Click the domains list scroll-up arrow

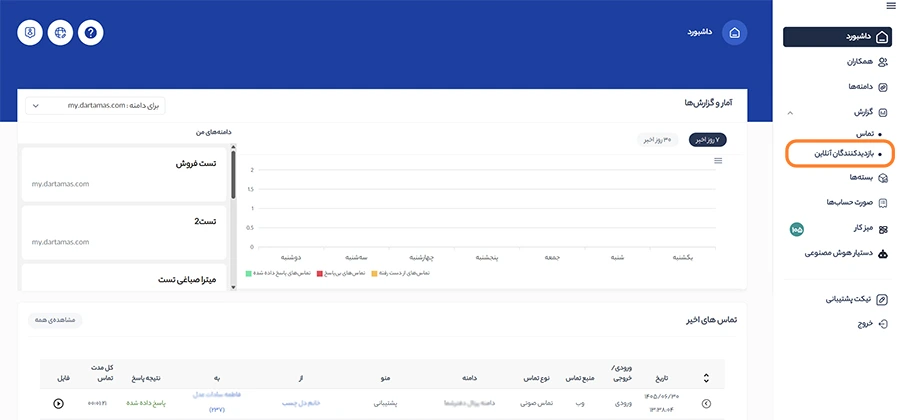point(233,148)
